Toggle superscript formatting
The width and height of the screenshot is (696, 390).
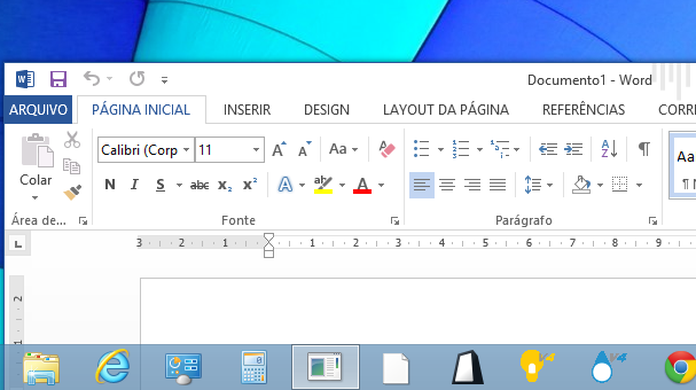tap(250, 184)
